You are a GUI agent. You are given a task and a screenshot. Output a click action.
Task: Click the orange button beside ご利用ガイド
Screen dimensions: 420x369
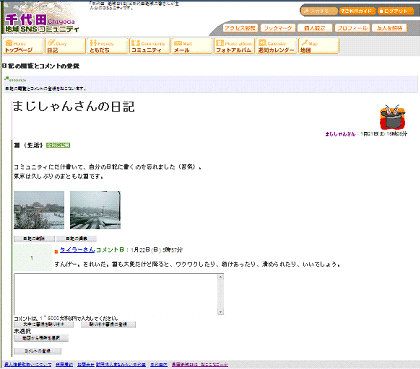[x=319, y=11]
